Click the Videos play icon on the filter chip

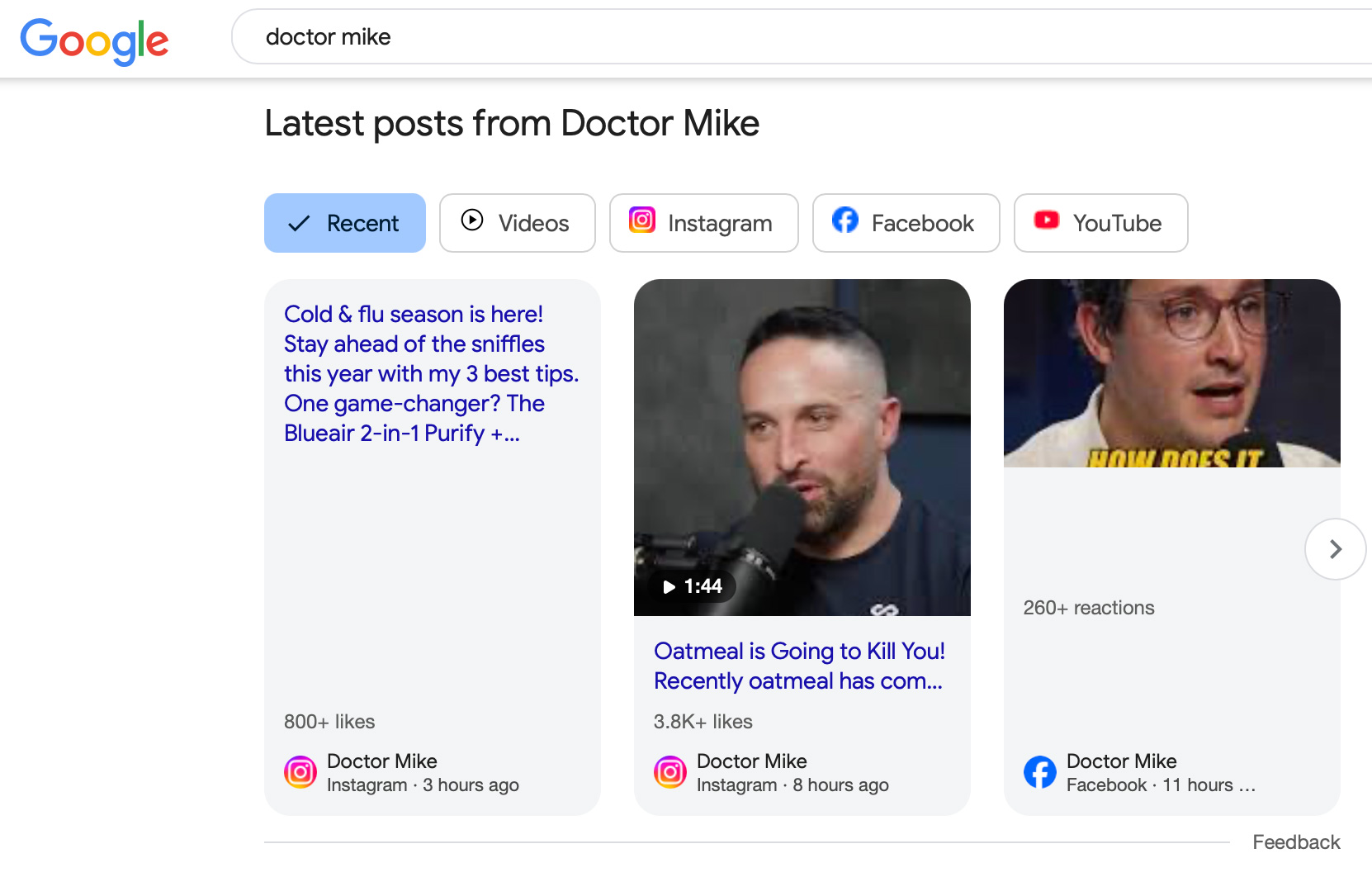(471, 221)
